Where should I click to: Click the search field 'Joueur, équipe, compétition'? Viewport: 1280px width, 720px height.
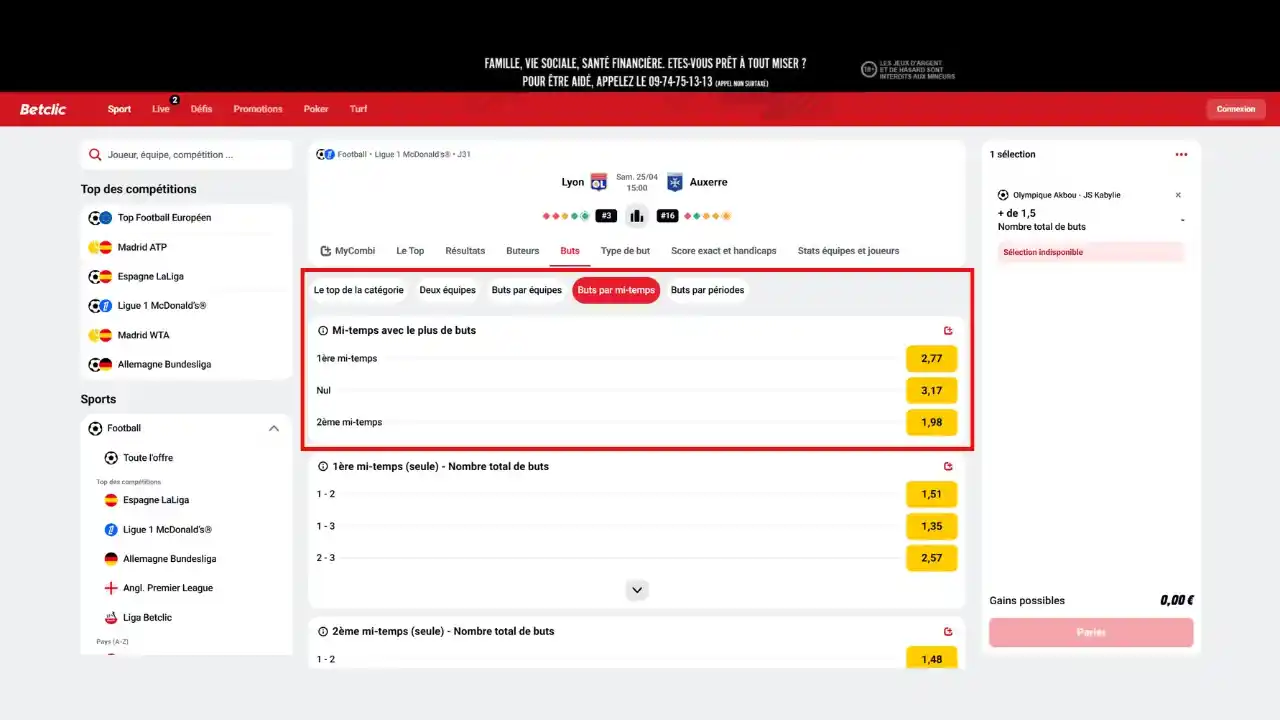click(186, 155)
